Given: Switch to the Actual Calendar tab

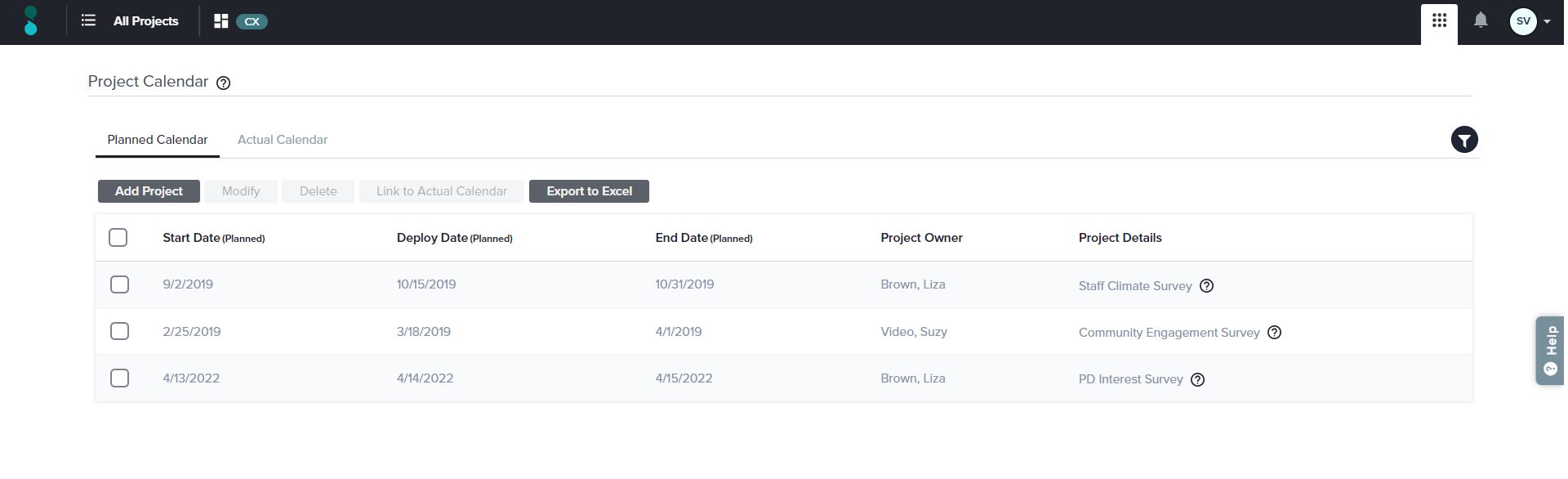Looking at the screenshot, I should point(283,140).
